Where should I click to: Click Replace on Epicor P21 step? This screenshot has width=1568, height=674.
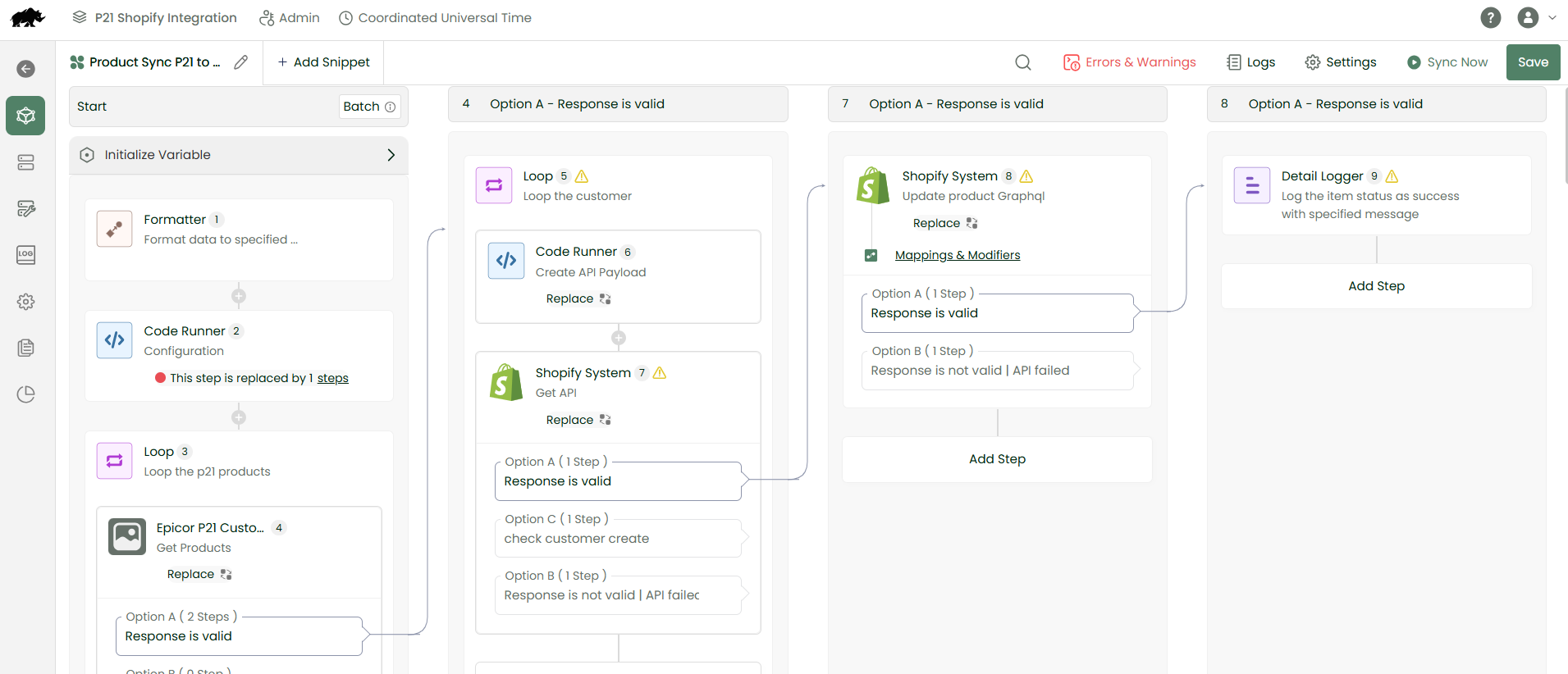click(199, 574)
